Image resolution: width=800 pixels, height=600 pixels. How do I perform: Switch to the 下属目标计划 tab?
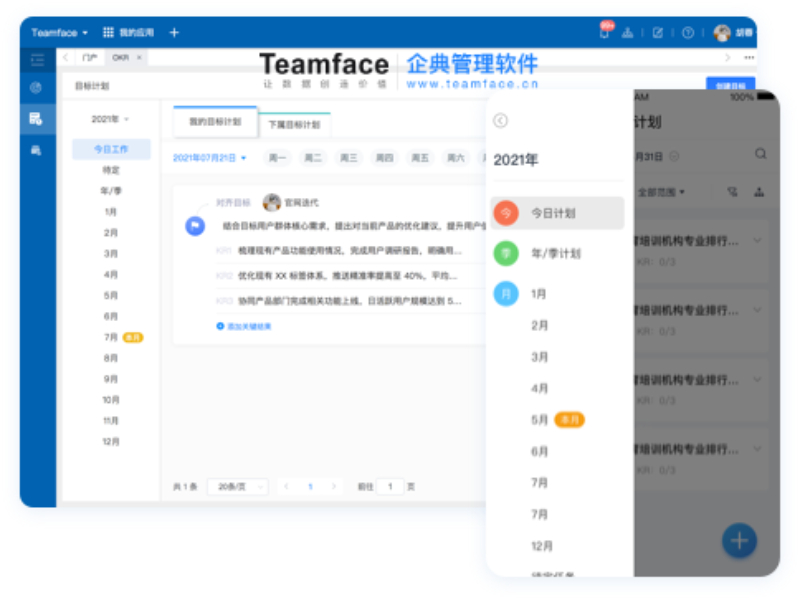coord(295,123)
